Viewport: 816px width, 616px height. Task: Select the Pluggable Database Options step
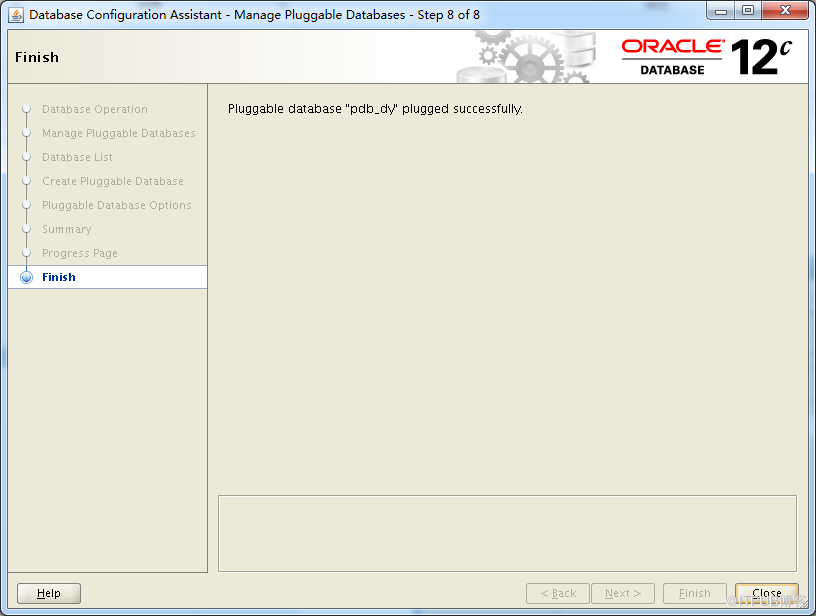(x=117, y=205)
